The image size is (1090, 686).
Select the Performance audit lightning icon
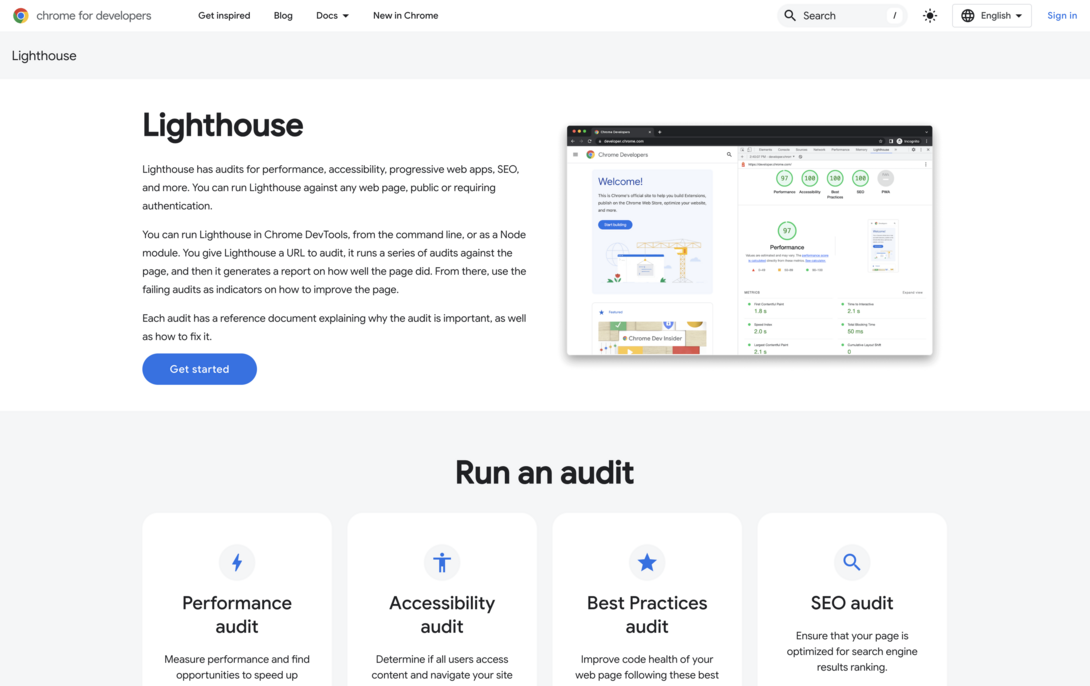(x=237, y=562)
